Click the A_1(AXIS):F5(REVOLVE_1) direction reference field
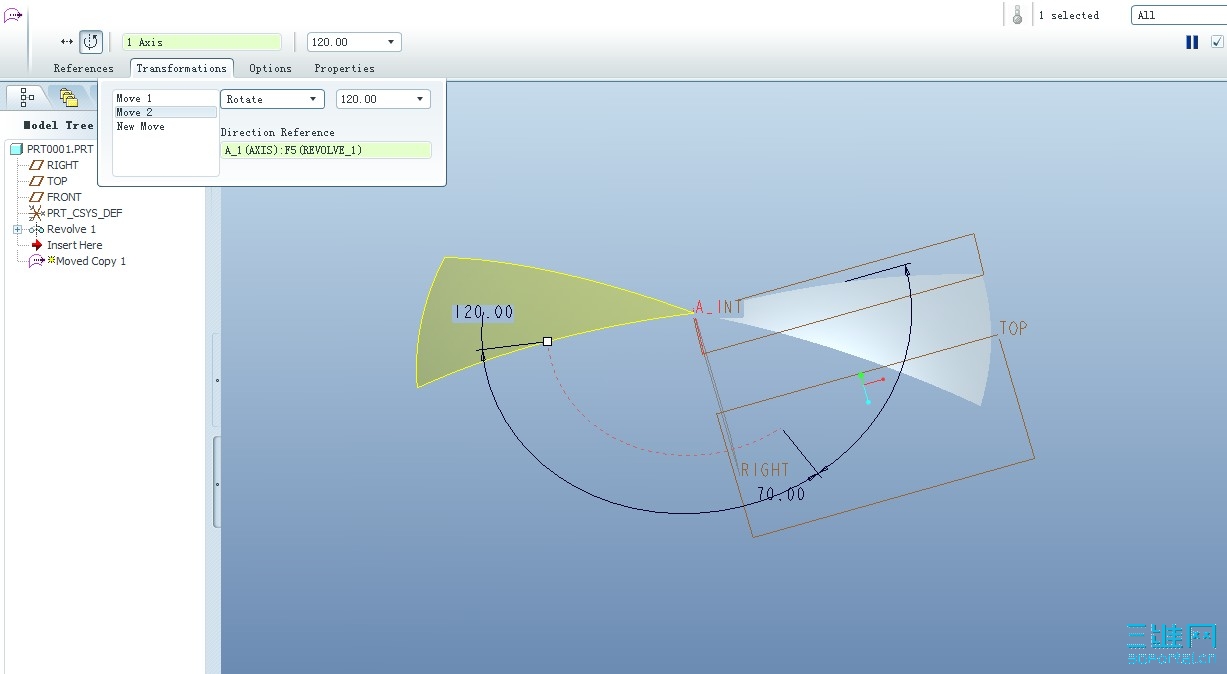This screenshot has width=1227, height=674. [x=326, y=150]
